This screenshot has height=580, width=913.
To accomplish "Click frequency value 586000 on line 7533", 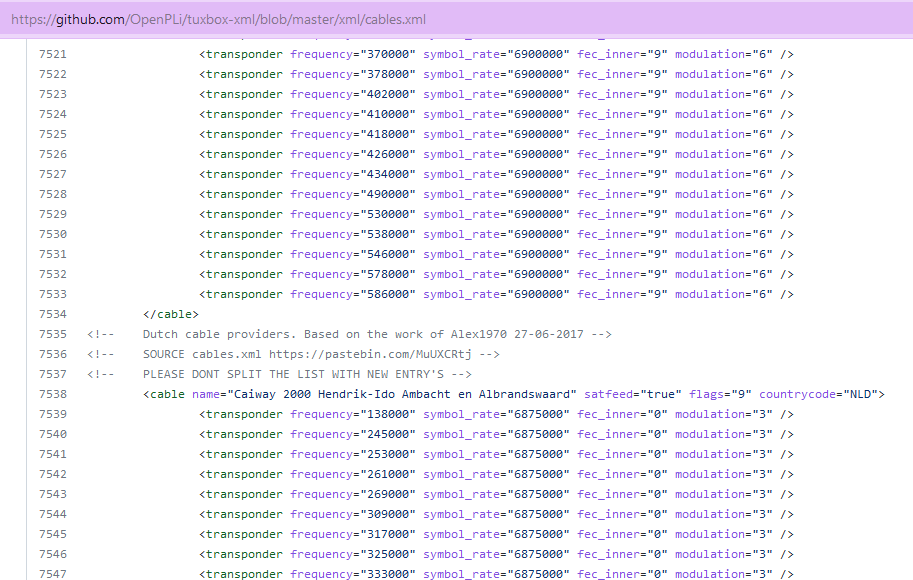I will [x=391, y=294].
